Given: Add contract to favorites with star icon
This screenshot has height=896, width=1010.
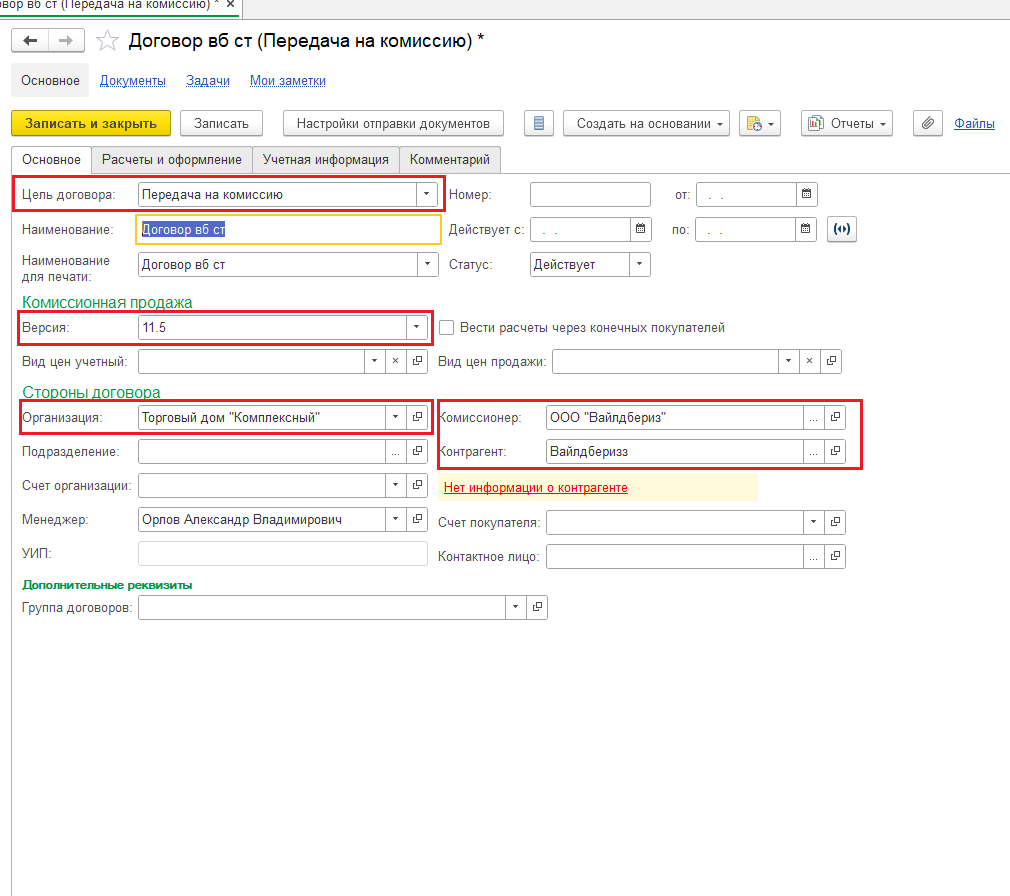Looking at the screenshot, I should pyautogui.click(x=107, y=41).
